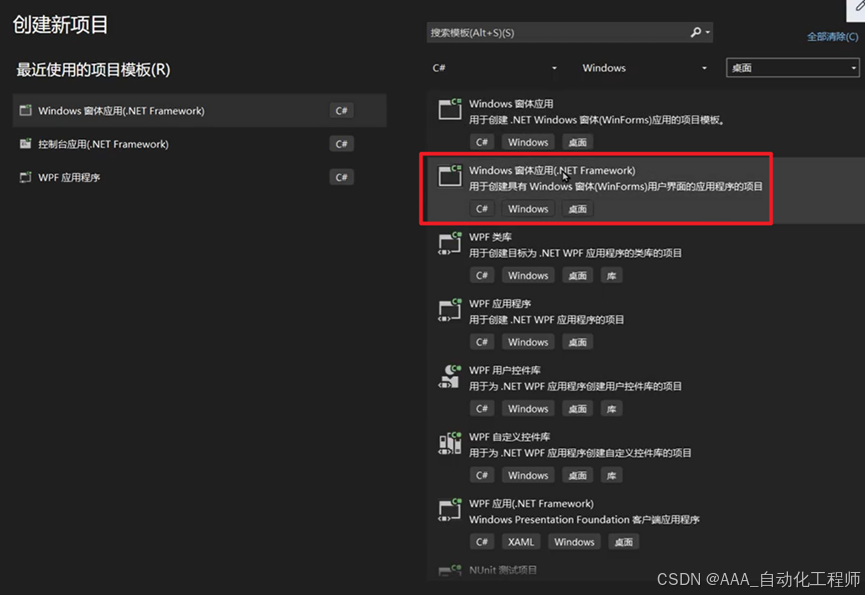Select WPF 应用(.NET Framework) template title
This screenshot has height=595, width=865.
pos(531,503)
